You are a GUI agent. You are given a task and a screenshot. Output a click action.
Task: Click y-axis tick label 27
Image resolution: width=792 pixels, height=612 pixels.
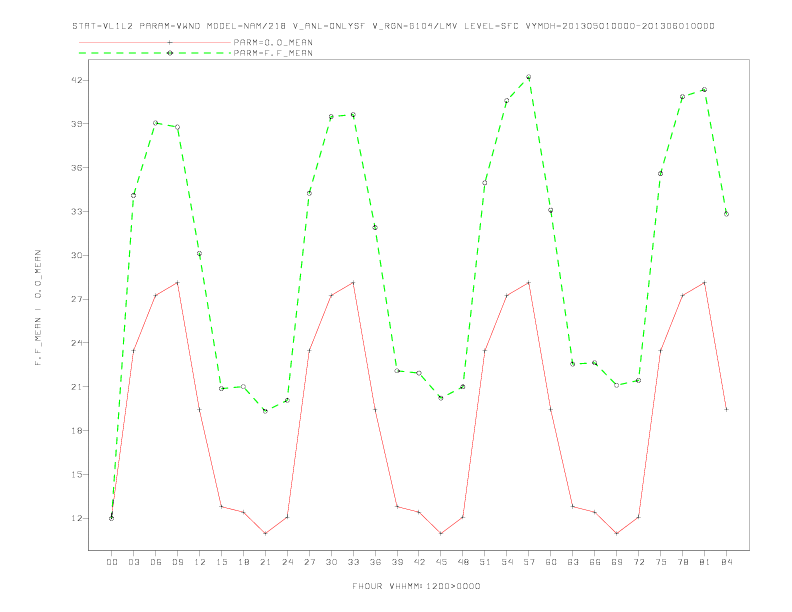[x=77, y=299]
